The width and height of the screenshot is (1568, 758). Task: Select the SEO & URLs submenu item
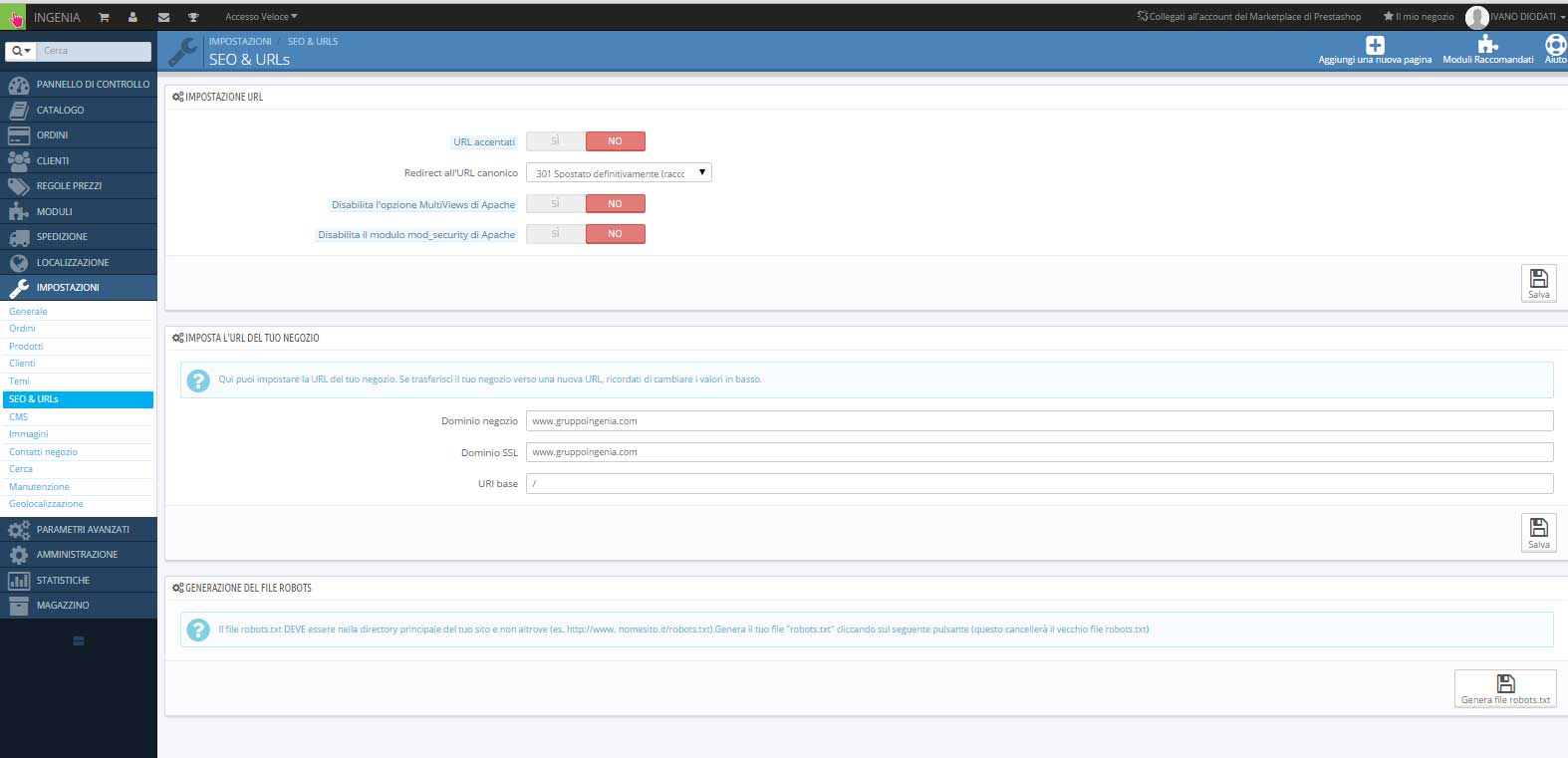[78, 399]
